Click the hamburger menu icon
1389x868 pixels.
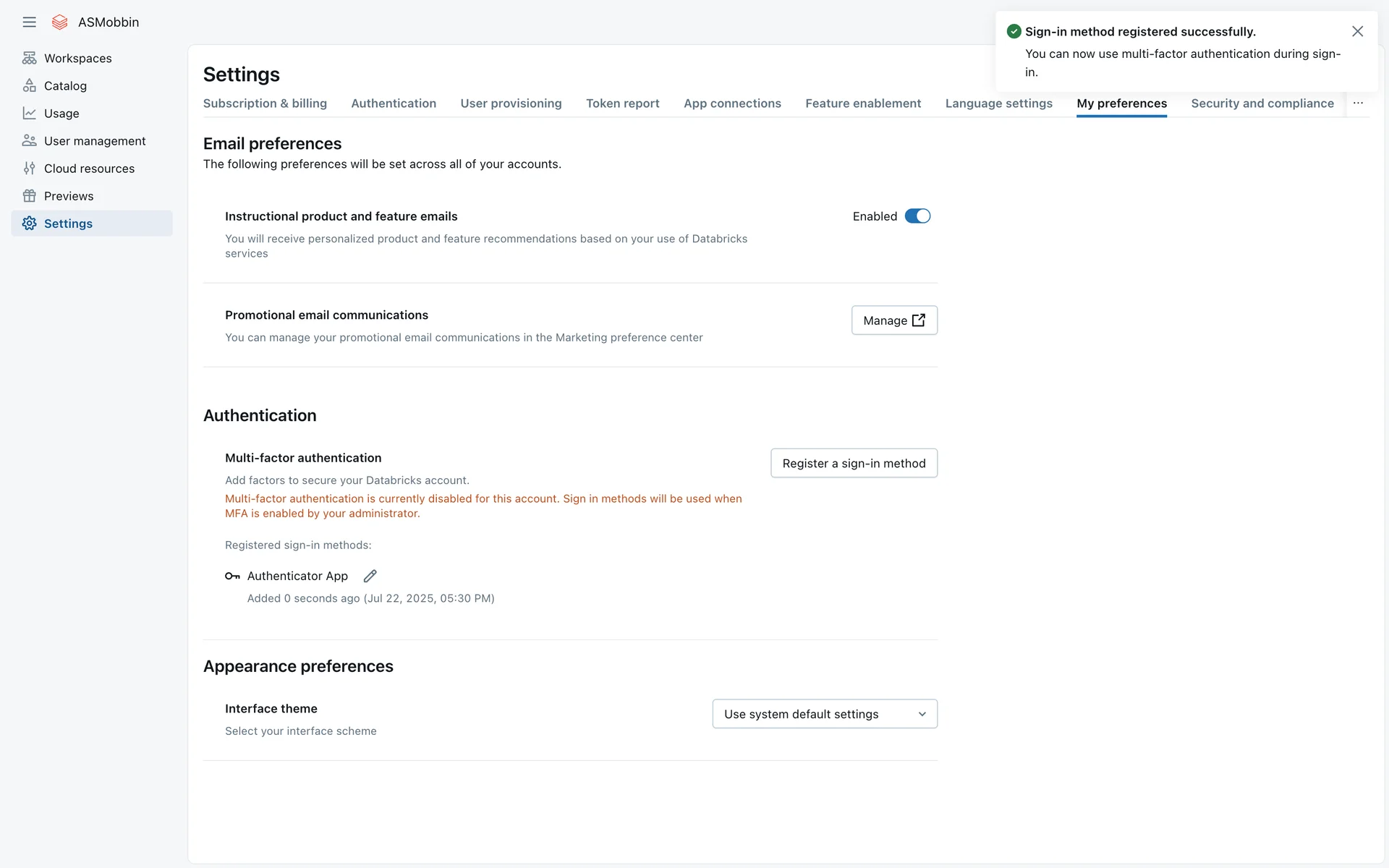[29, 22]
